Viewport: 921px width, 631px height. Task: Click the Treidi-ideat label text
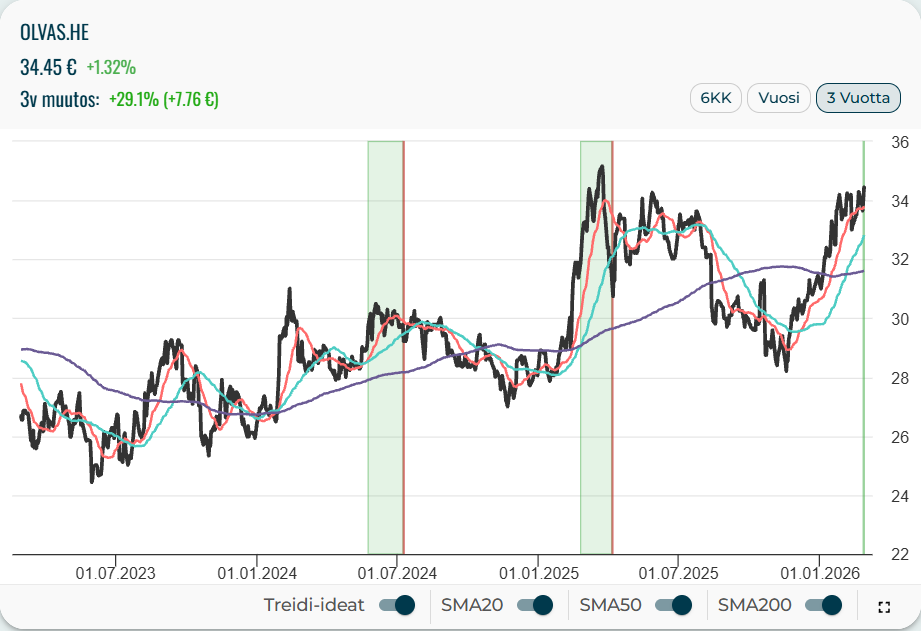314,605
